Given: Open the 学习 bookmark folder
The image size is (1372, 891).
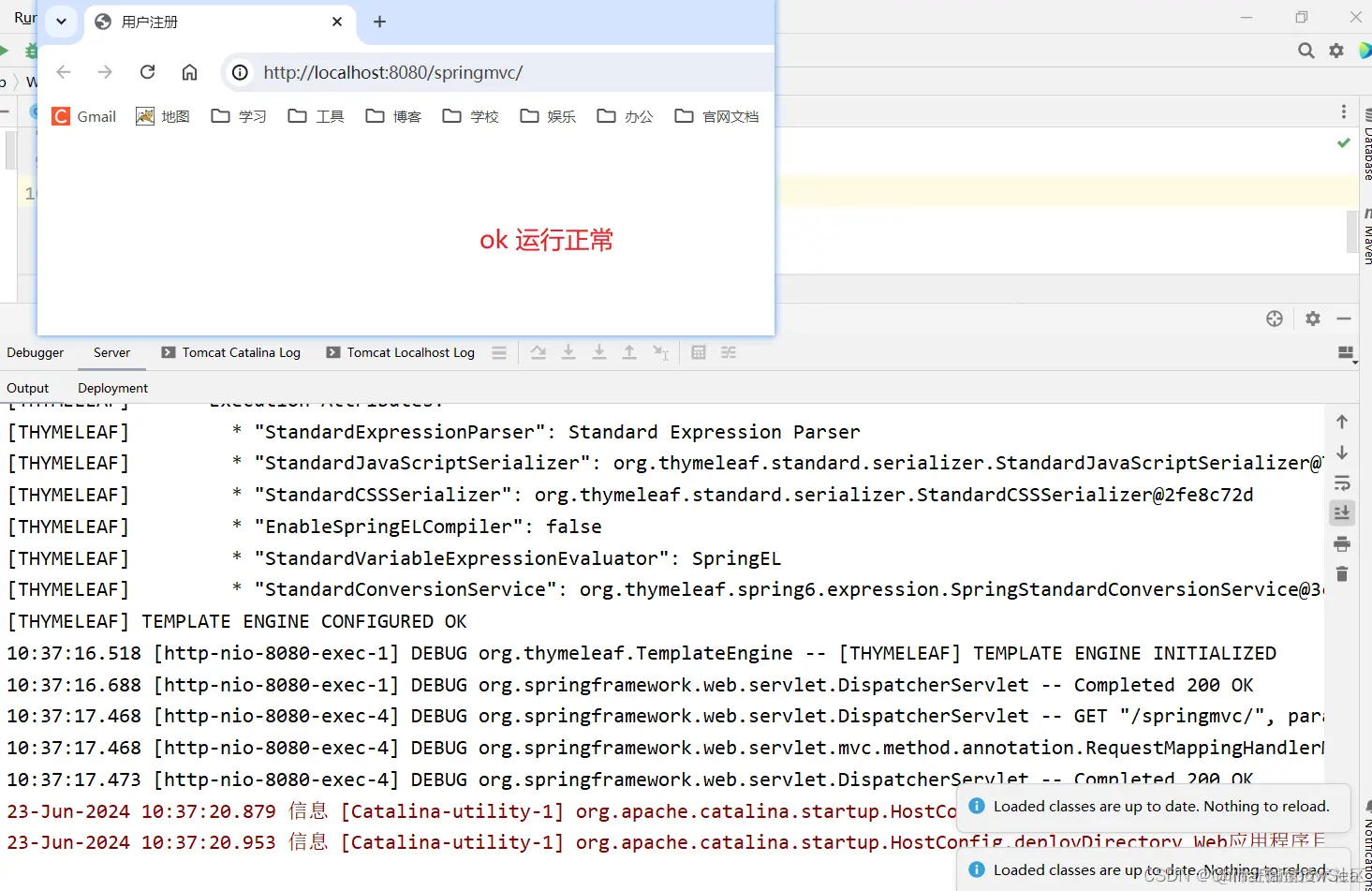Looking at the screenshot, I should (239, 116).
